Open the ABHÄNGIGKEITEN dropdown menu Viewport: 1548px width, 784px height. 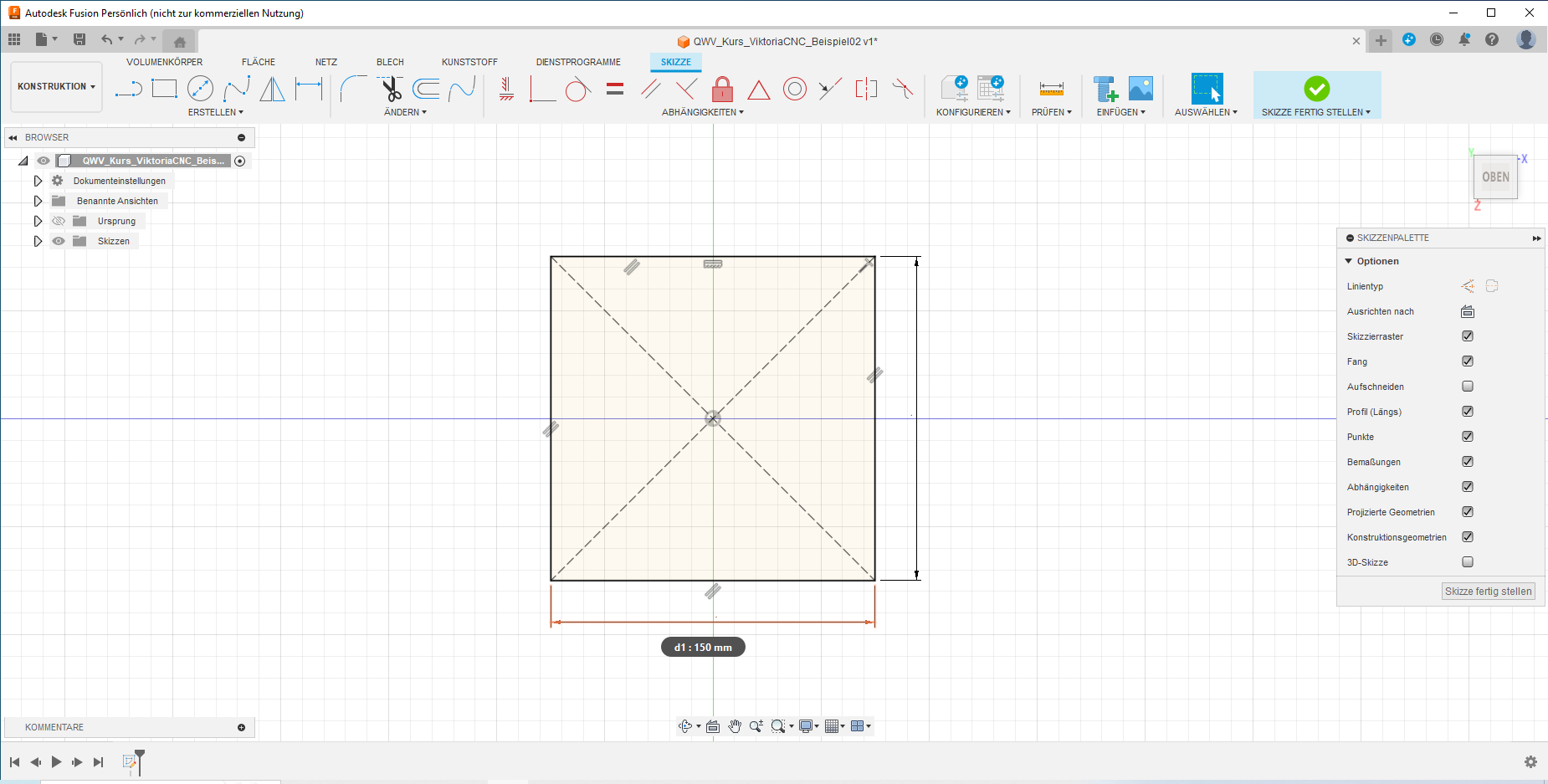pos(702,112)
